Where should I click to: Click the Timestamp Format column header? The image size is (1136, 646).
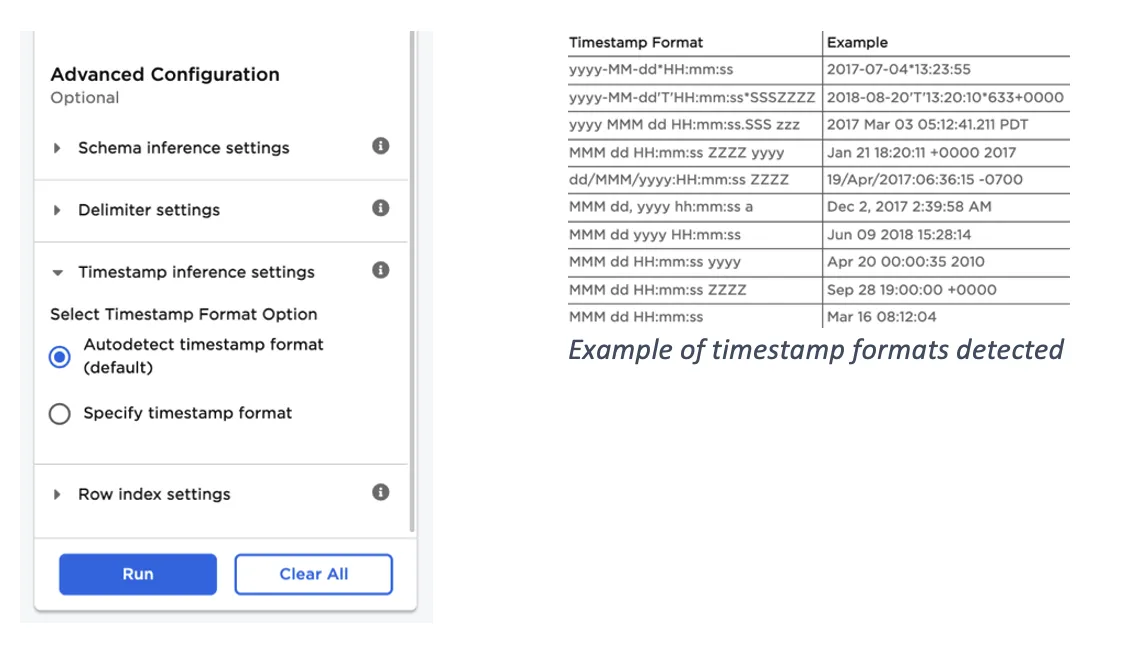635,43
